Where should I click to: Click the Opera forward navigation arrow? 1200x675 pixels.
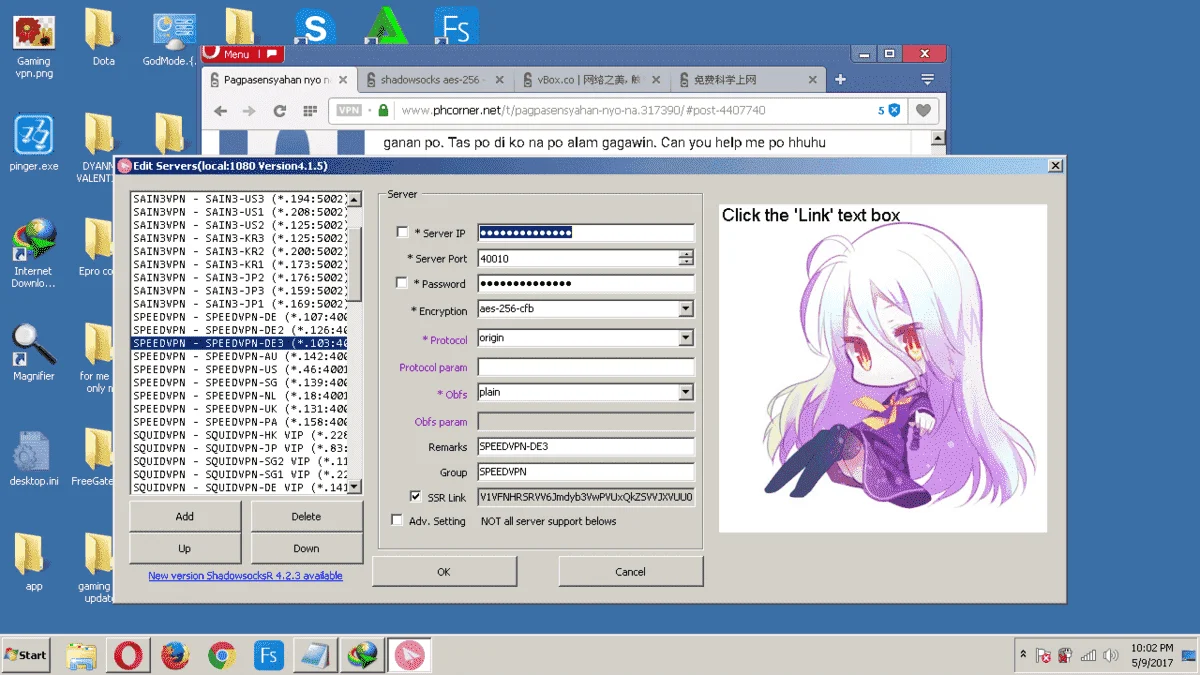pyautogui.click(x=250, y=111)
